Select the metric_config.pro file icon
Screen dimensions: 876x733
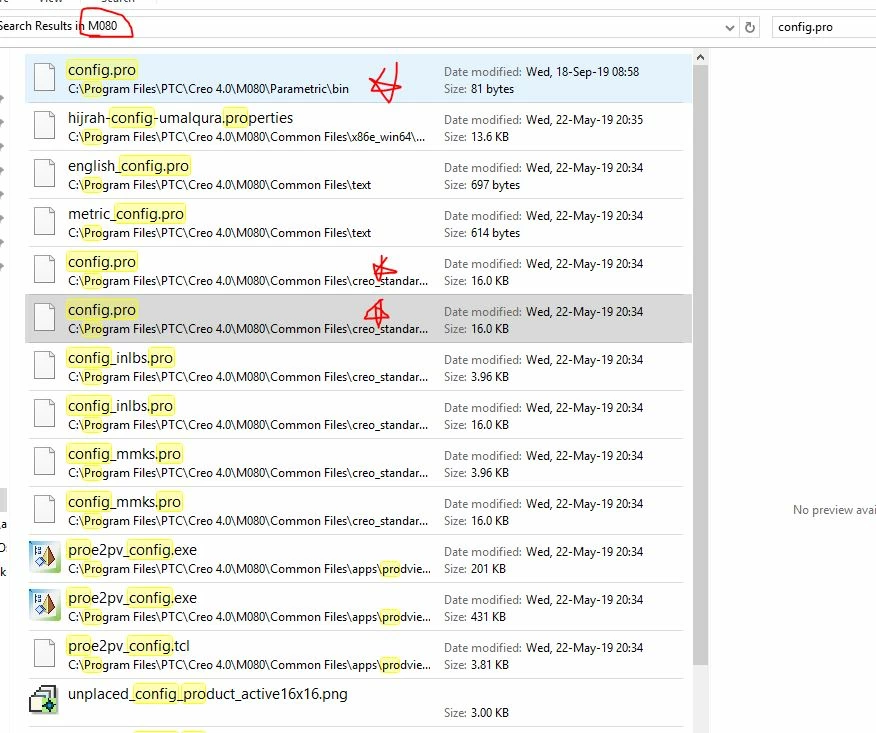[x=44, y=221]
